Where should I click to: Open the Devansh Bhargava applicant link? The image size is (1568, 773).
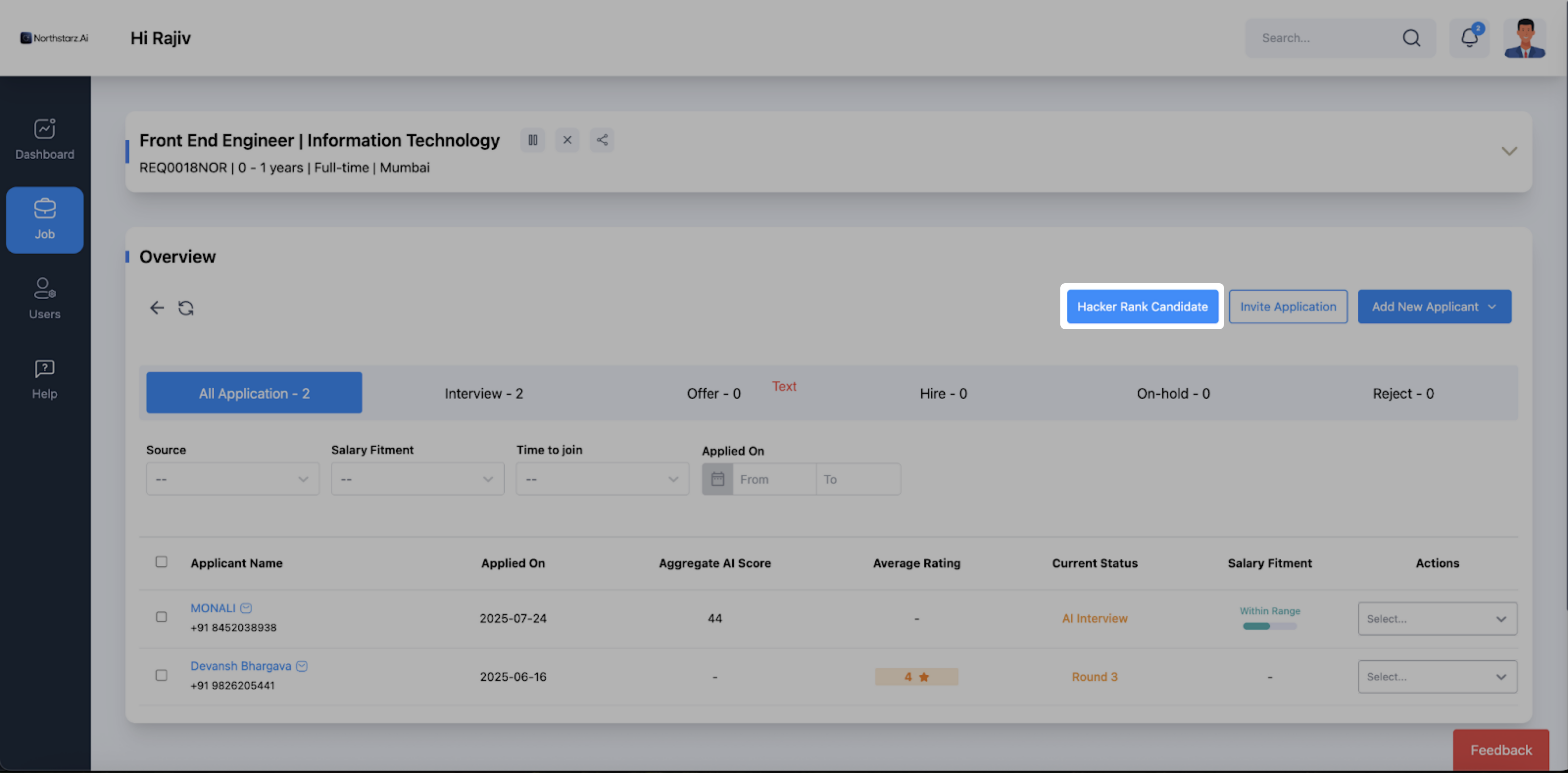pyautogui.click(x=240, y=666)
